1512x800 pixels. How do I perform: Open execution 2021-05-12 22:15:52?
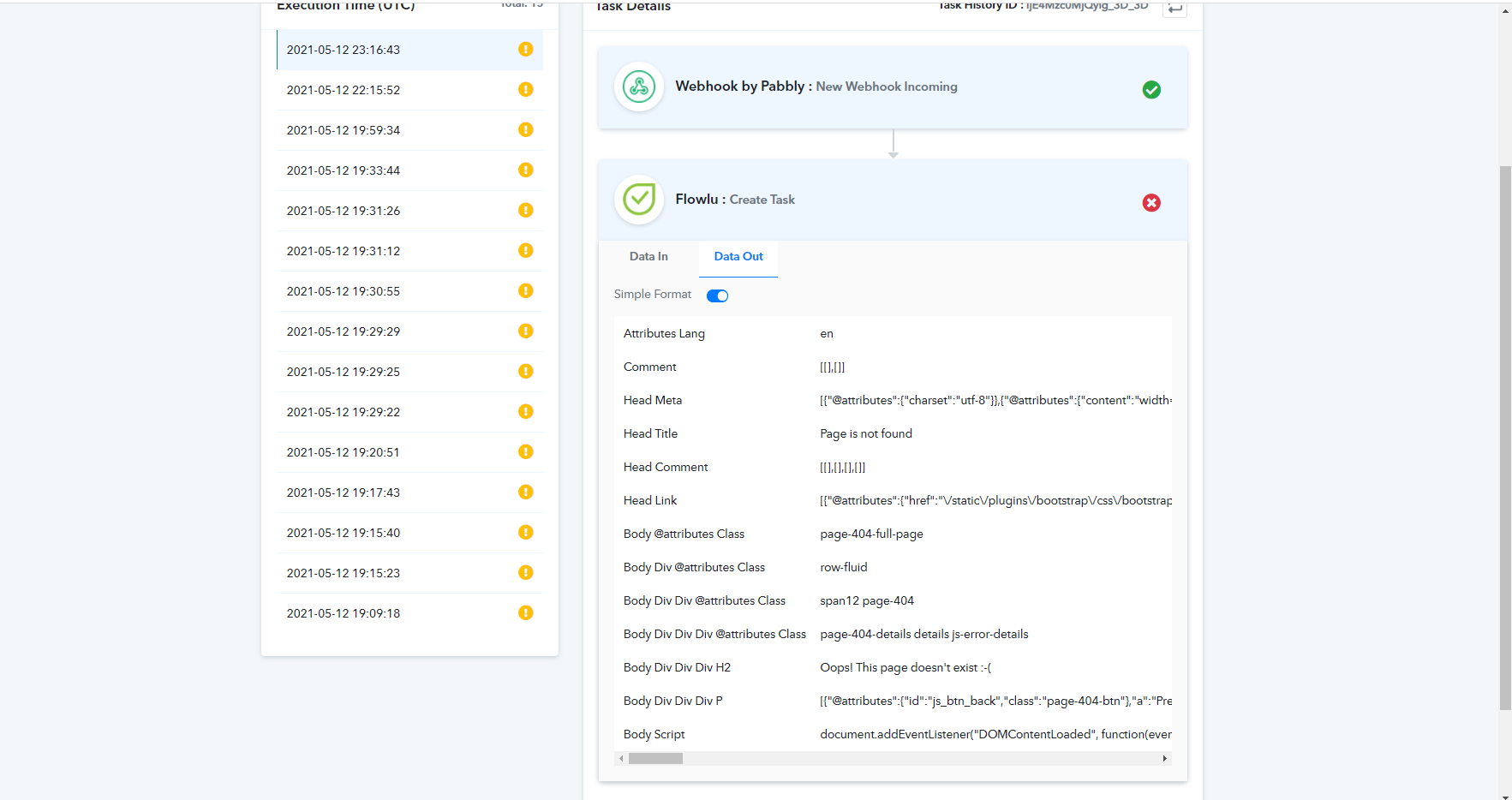[x=409, y=90]
